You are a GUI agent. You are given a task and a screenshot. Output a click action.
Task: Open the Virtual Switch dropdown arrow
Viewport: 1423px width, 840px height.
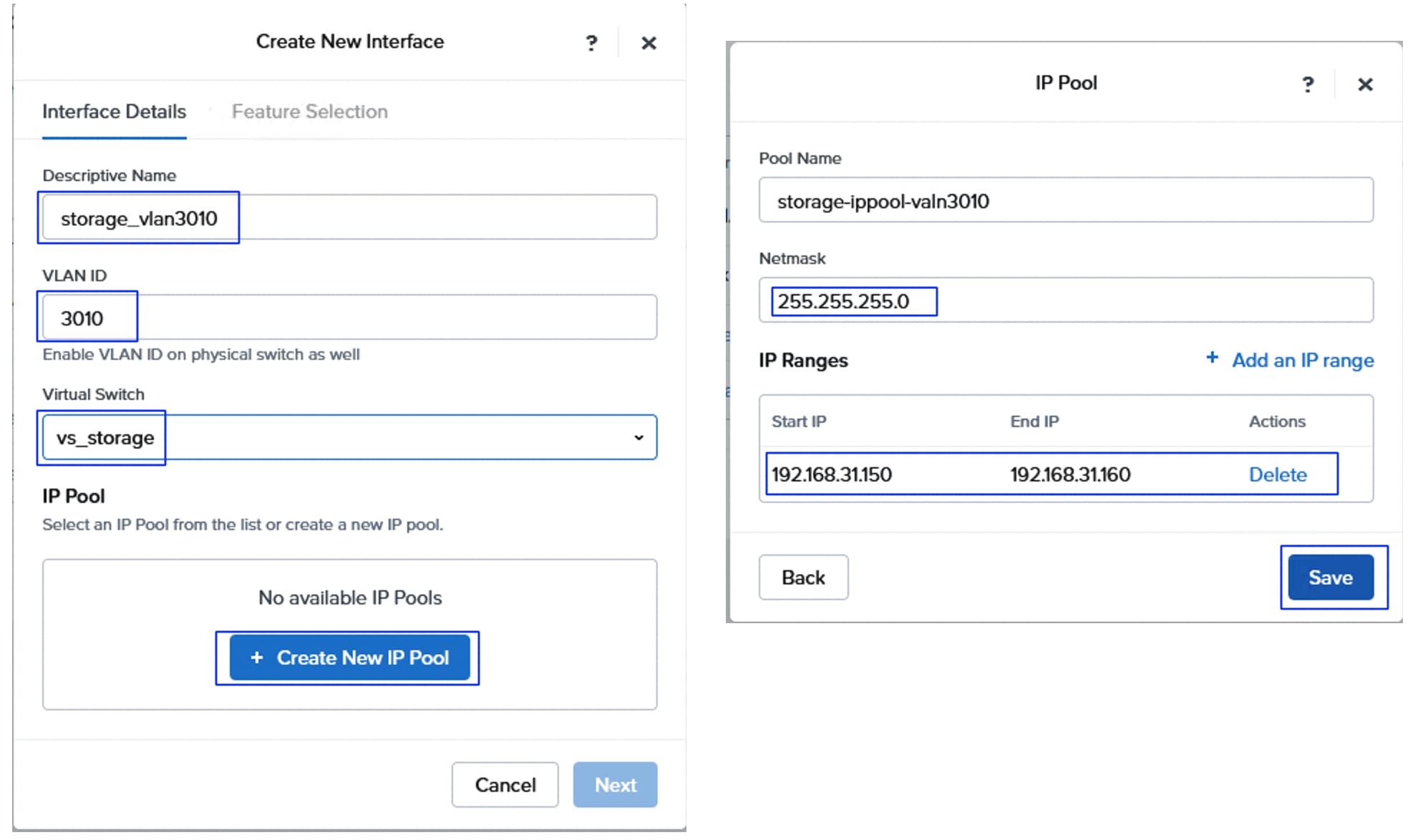pyautogui.click(x=638, y=437)
